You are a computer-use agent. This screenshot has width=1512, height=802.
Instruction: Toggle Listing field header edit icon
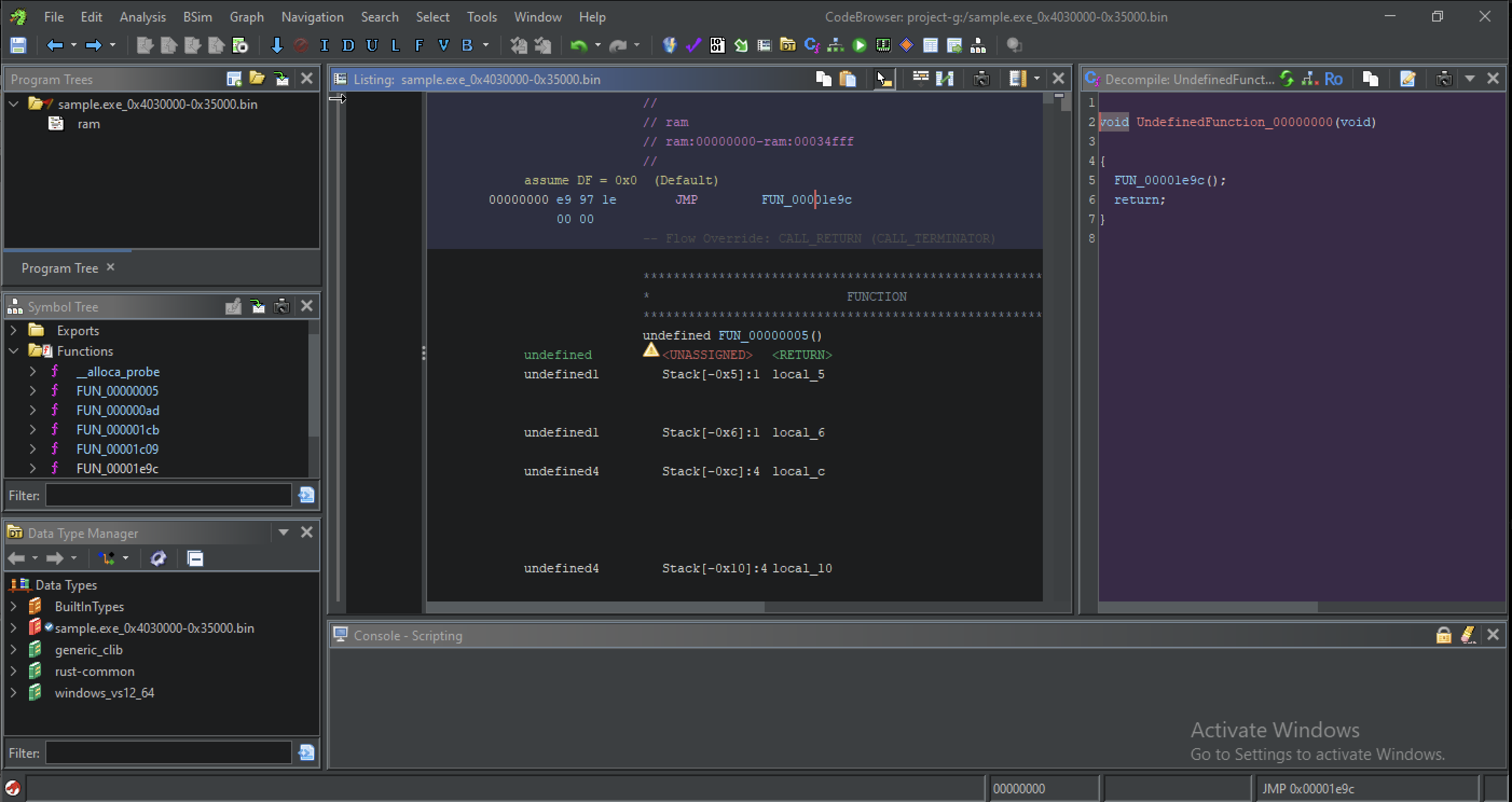[920, 79]
